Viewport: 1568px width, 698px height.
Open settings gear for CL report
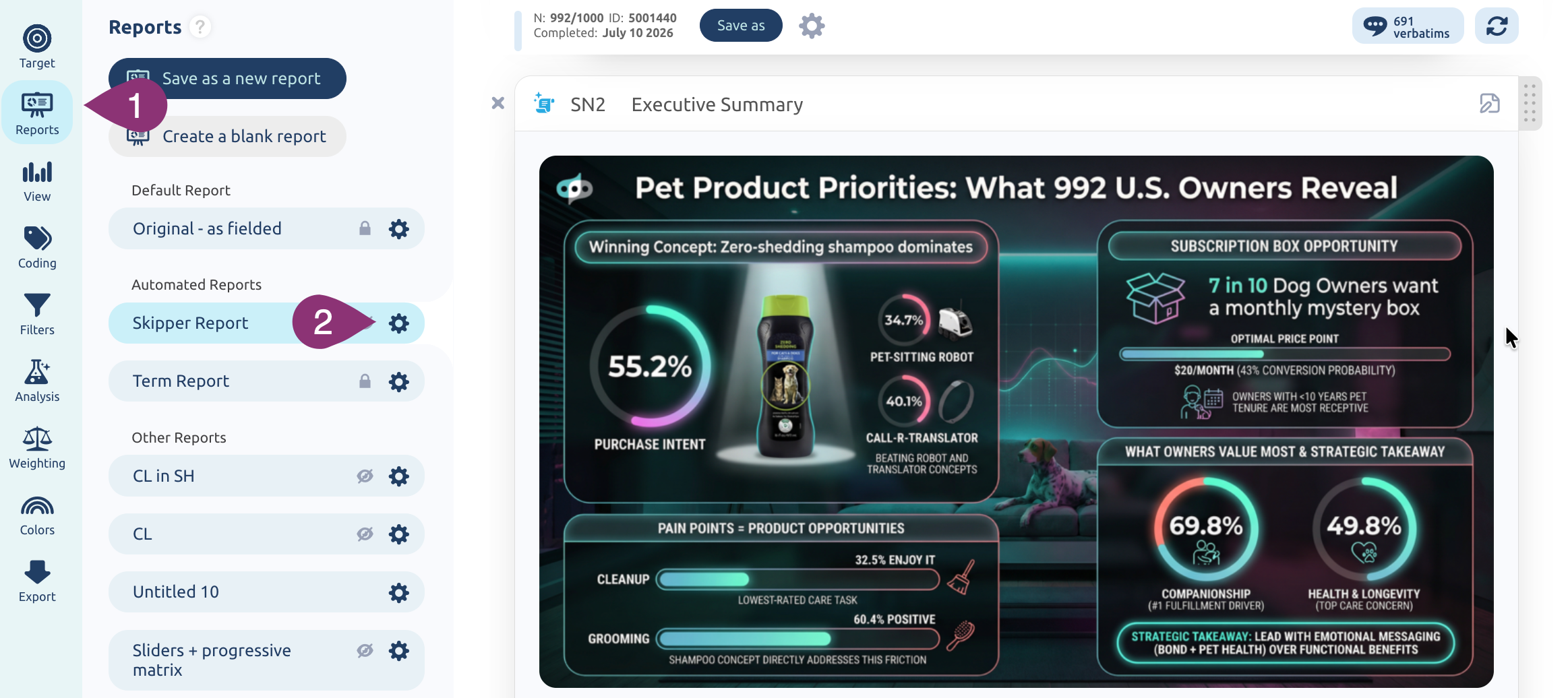click(x=399, y=534)
